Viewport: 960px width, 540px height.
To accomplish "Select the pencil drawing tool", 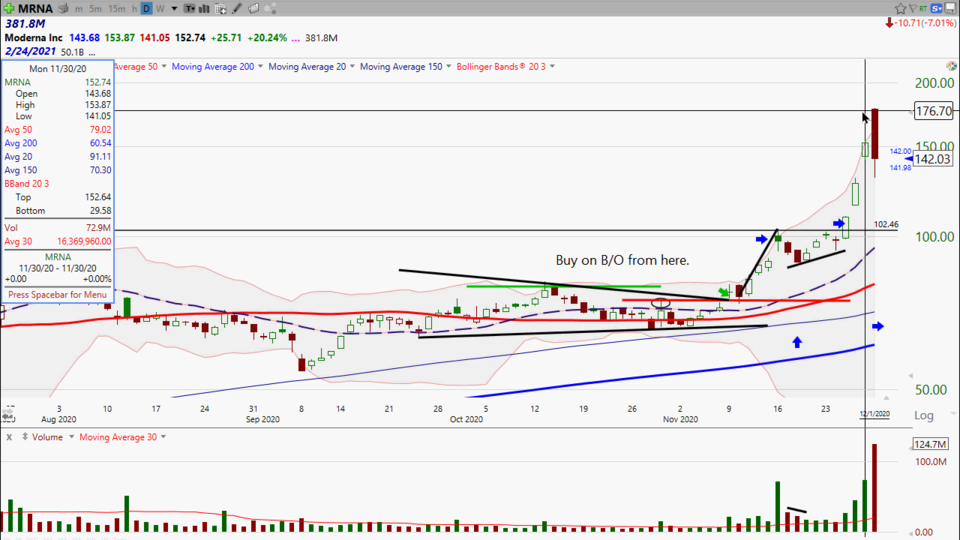I will pyautogui.click(x=237, y=9).
